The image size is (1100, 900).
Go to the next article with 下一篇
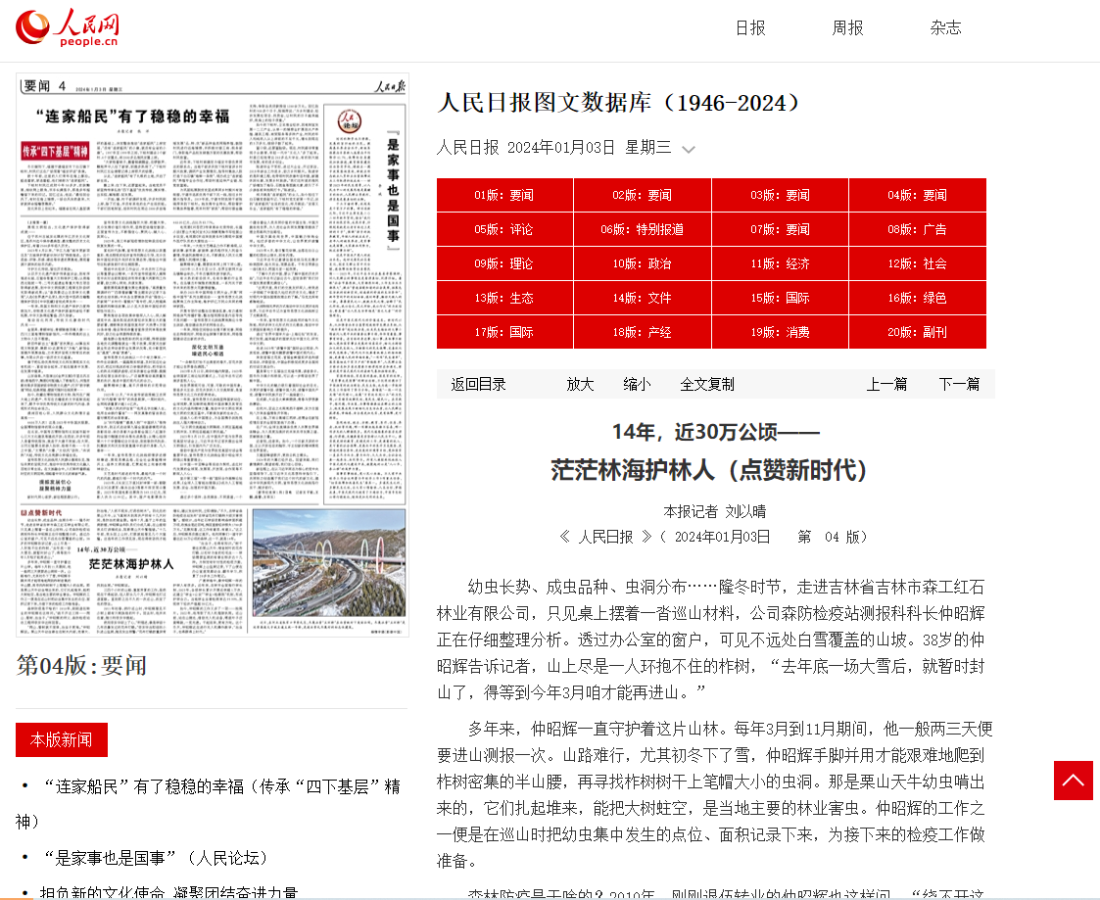click(x=960, y=384)
